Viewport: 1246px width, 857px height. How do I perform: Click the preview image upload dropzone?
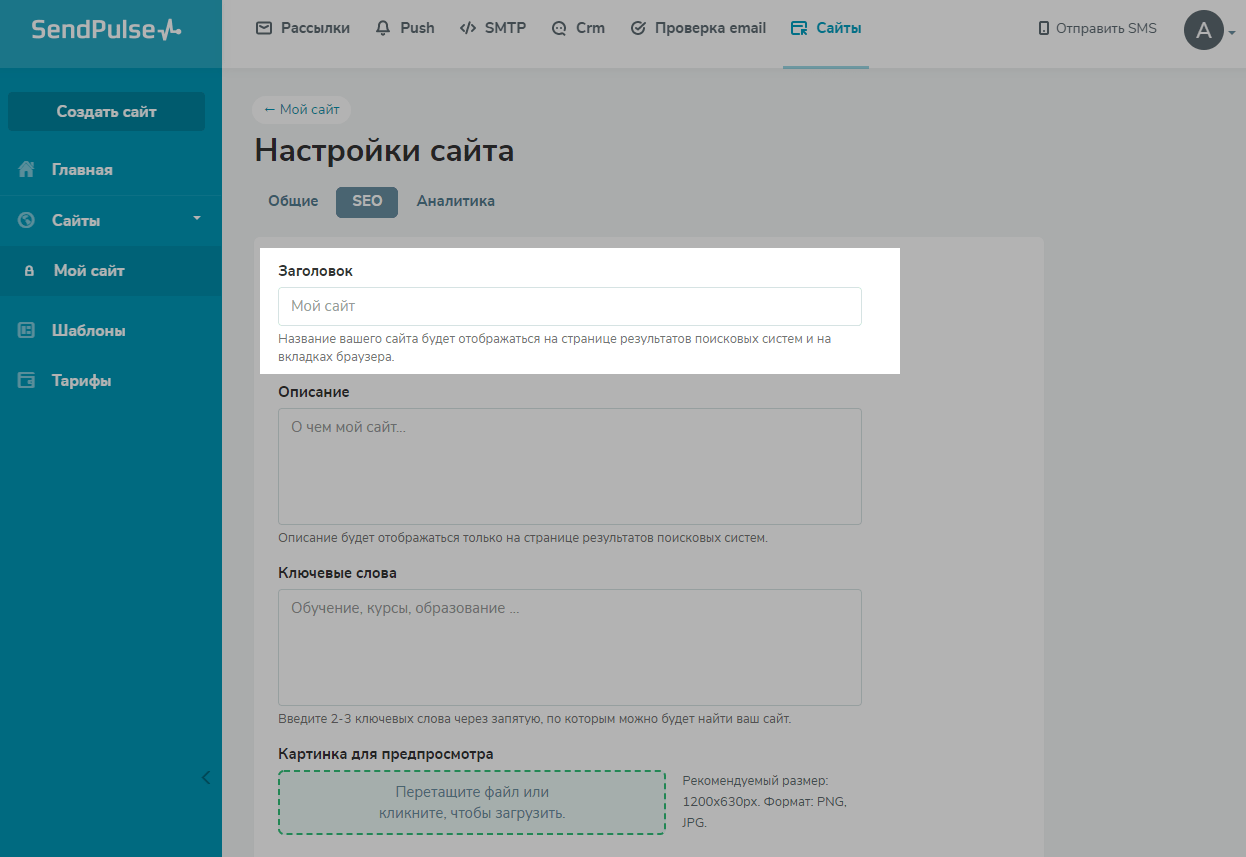[471, 802]
